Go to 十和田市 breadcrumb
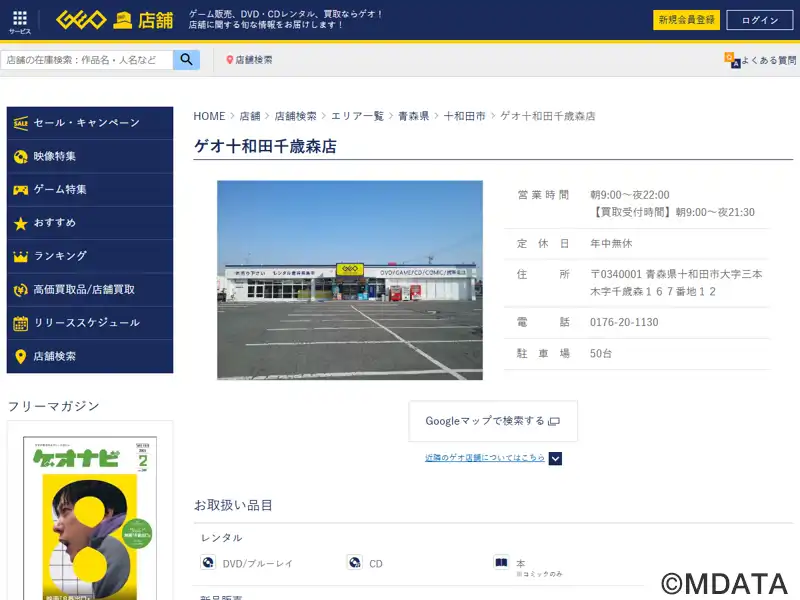This screenshot has width=800, height=600. tap(464, 116)
